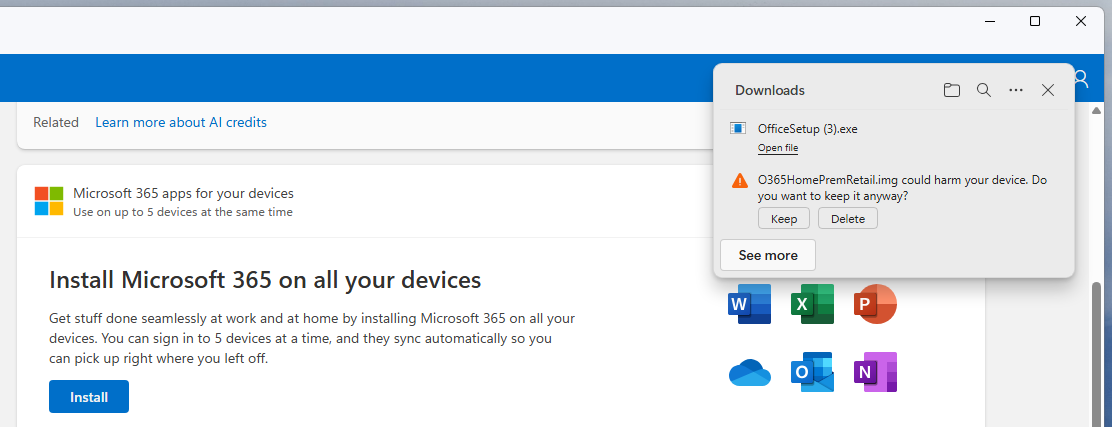Click the blue Install button
Viewport: 1112px width, 427px height.
click(x=89, y=396)
